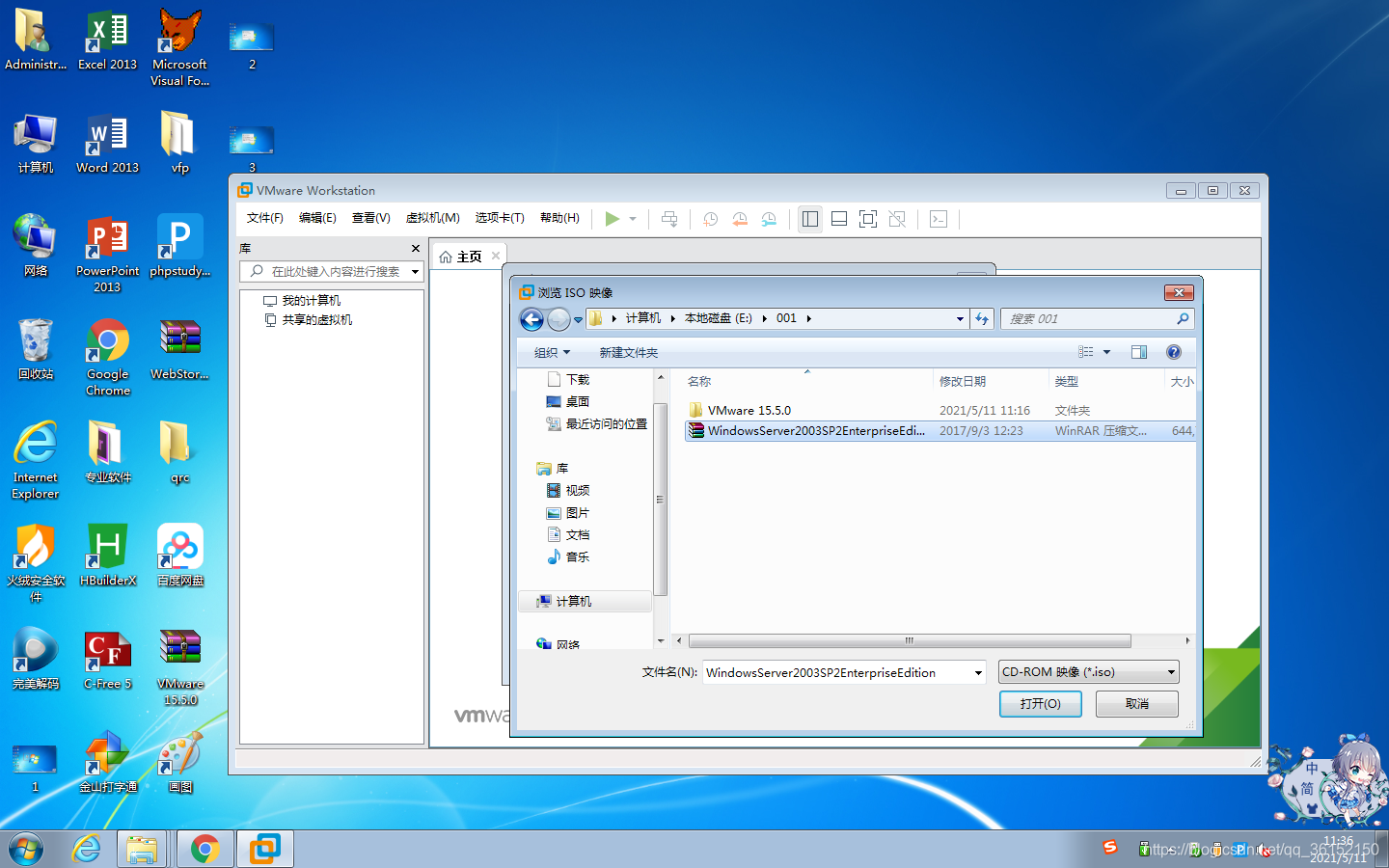Open the address bar history dropdown

pyautogui.click(x=960, y=318)
